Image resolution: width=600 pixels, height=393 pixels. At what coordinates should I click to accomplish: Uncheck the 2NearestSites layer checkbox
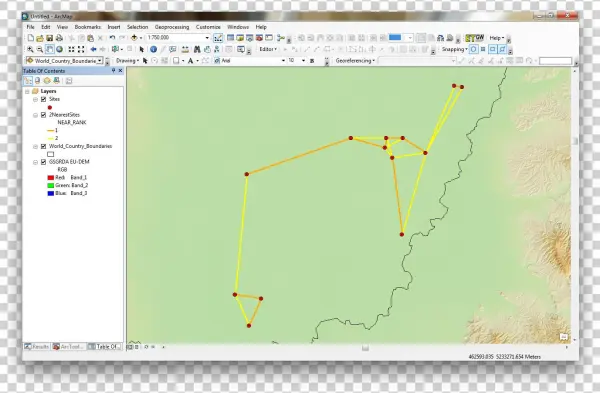43,115
